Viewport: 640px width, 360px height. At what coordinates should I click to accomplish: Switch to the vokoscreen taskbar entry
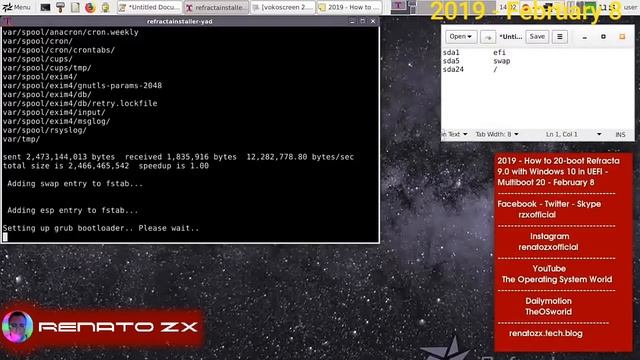coord(283,7)
